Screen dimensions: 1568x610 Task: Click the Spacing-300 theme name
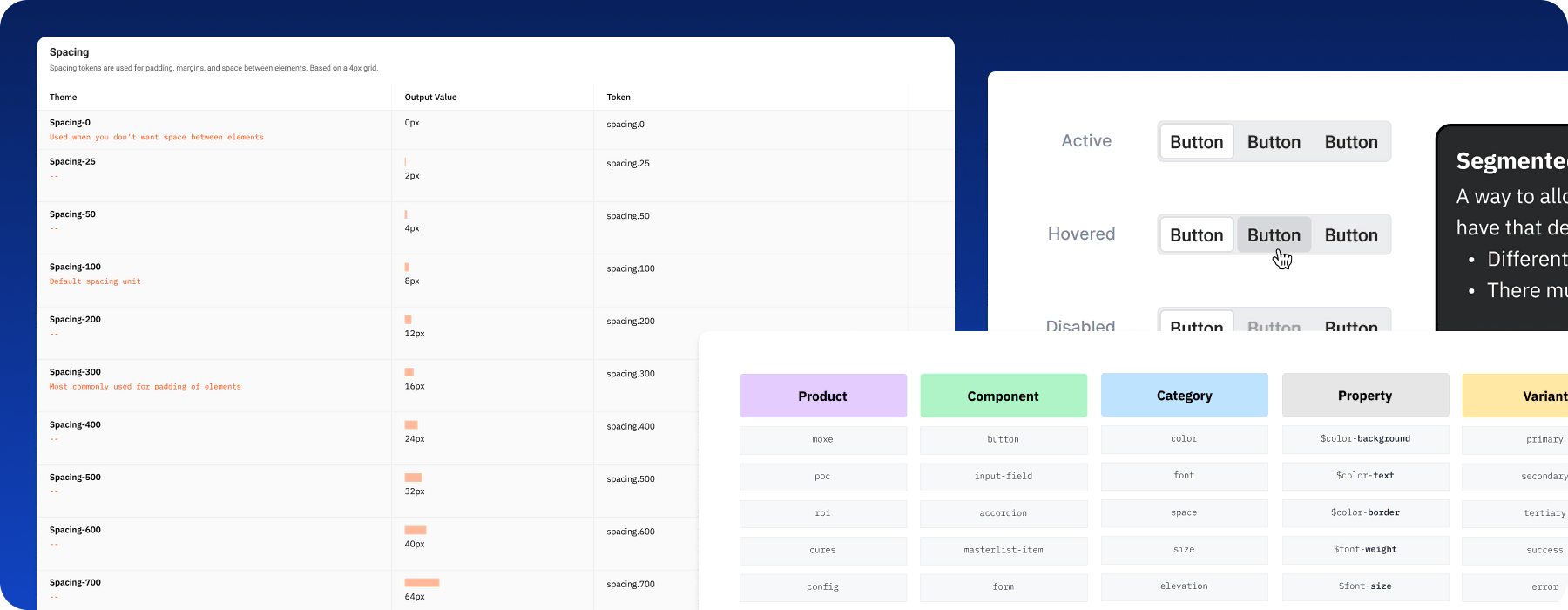pyautogui.click(x=75, y=372)
